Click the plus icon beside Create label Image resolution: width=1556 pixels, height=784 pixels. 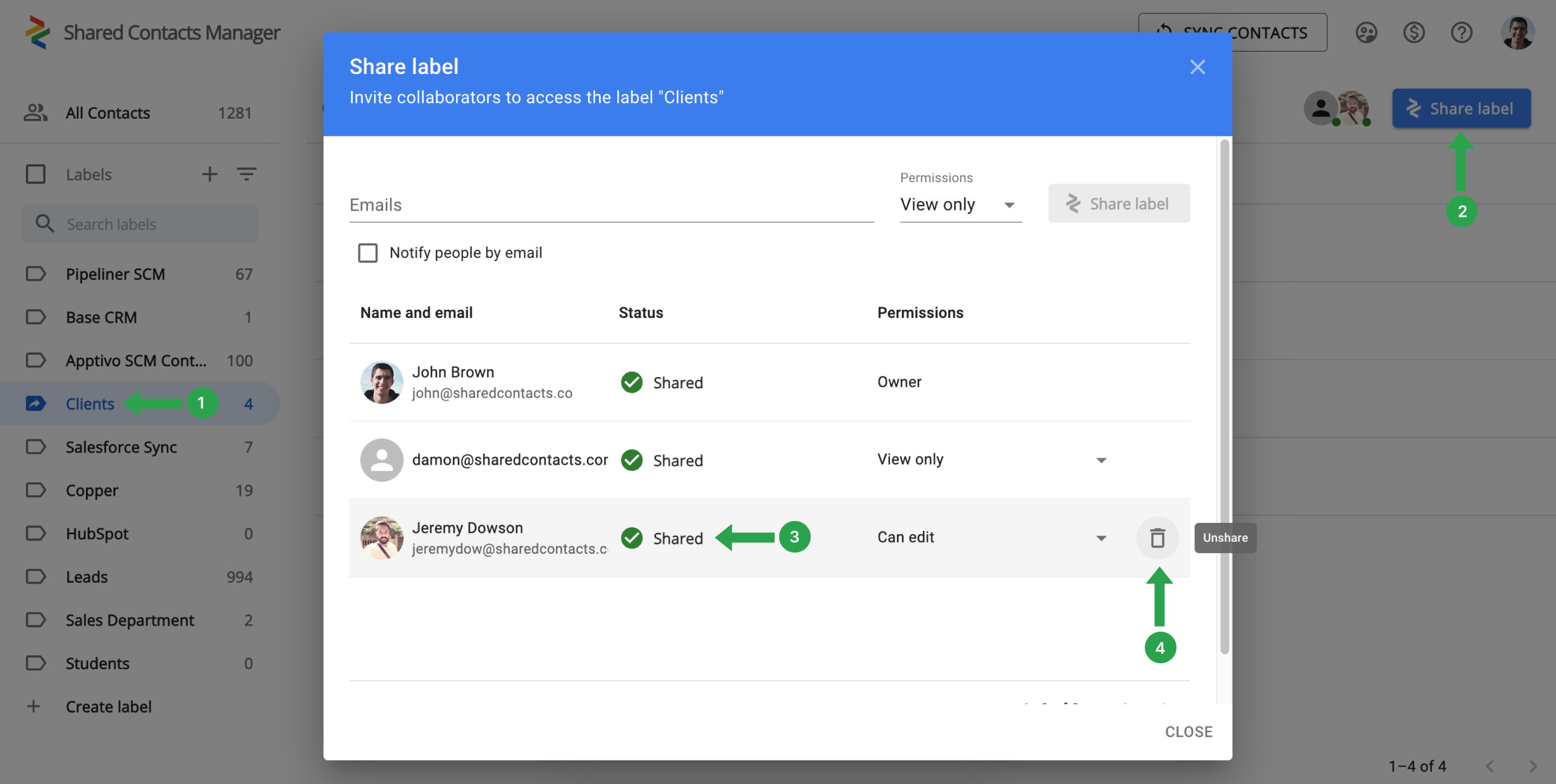tap(34, 706)
